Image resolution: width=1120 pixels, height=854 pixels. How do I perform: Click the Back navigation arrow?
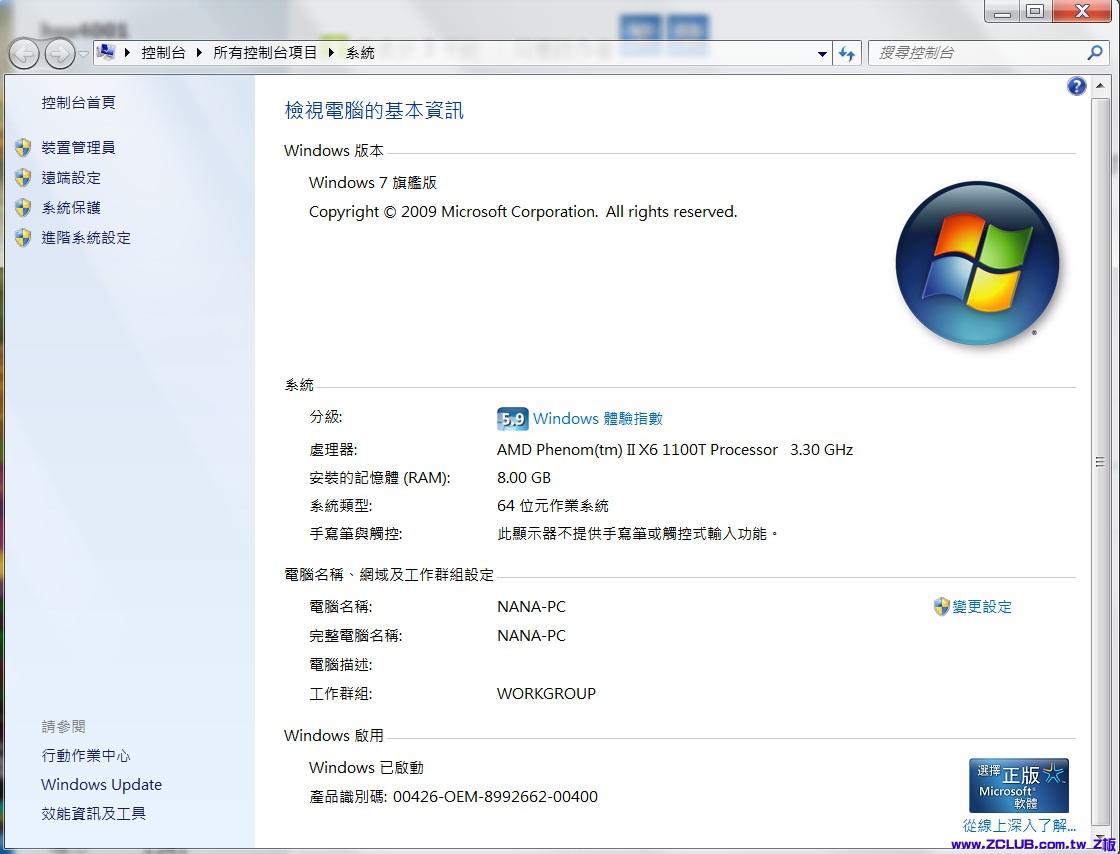tap(24, 54)
